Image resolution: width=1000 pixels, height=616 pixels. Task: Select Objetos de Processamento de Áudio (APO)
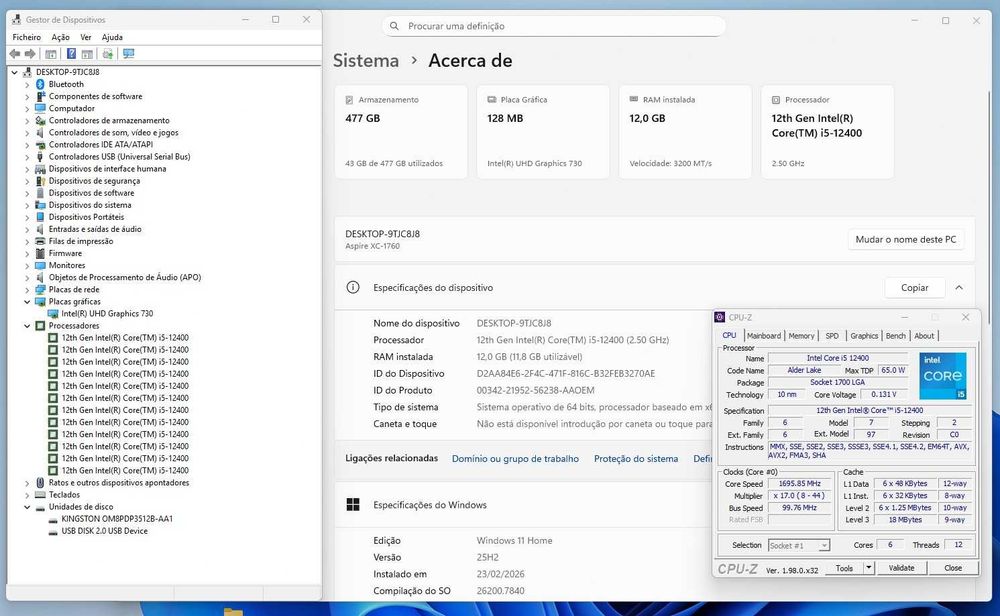(x=125, y=277)
